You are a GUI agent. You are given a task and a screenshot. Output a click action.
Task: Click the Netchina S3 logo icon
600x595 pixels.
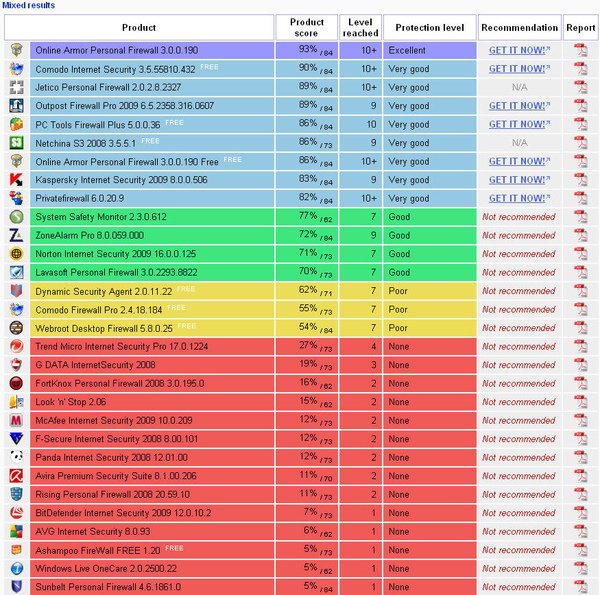[x=16, y=143]
